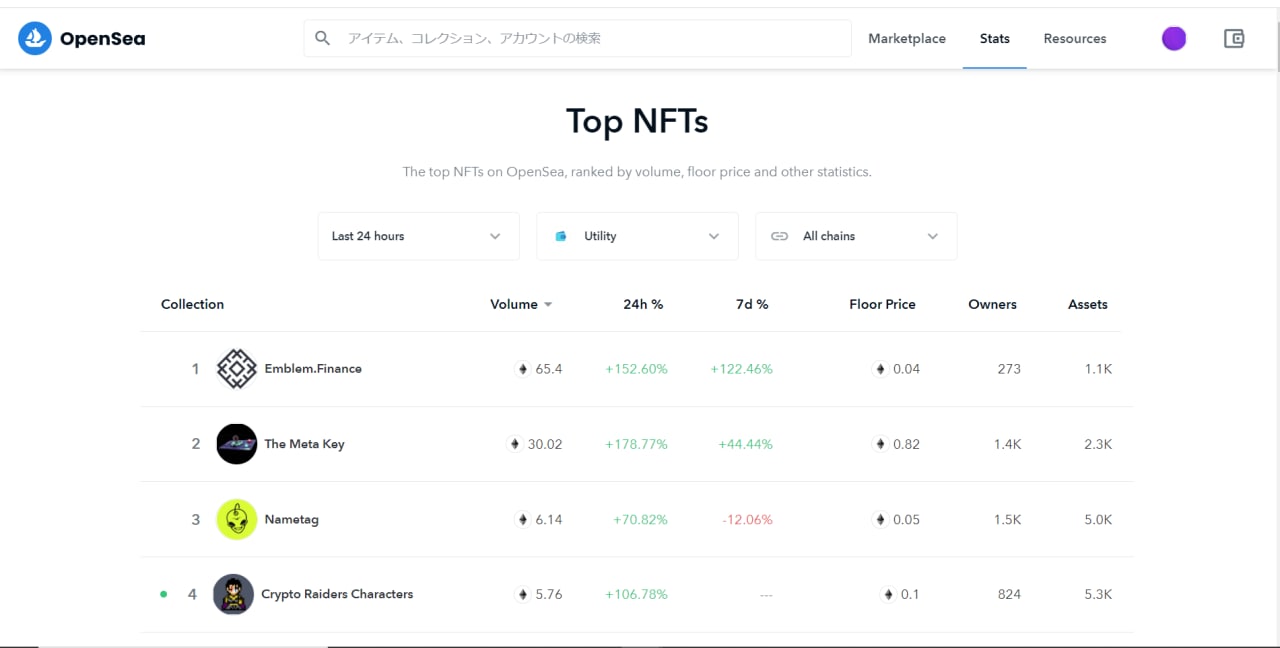
Task: Click the search magnifier icon
Action: (x=322, y=38)
